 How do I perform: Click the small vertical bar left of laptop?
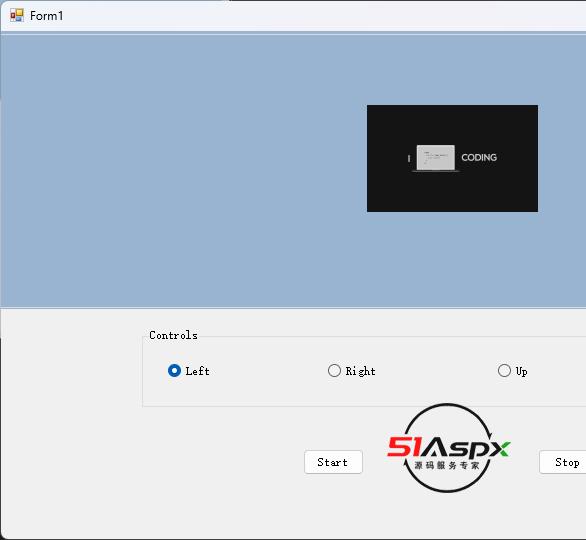pos(409,159)
